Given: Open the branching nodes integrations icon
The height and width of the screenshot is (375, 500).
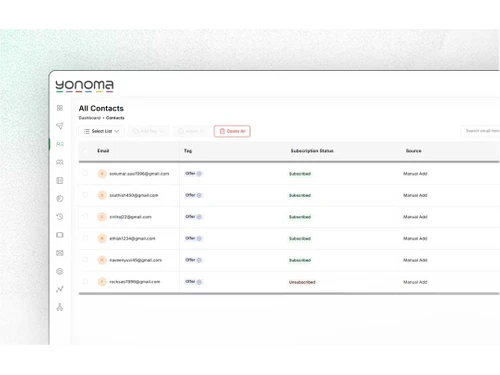Looking at the screenshot, I should point(60,307).
